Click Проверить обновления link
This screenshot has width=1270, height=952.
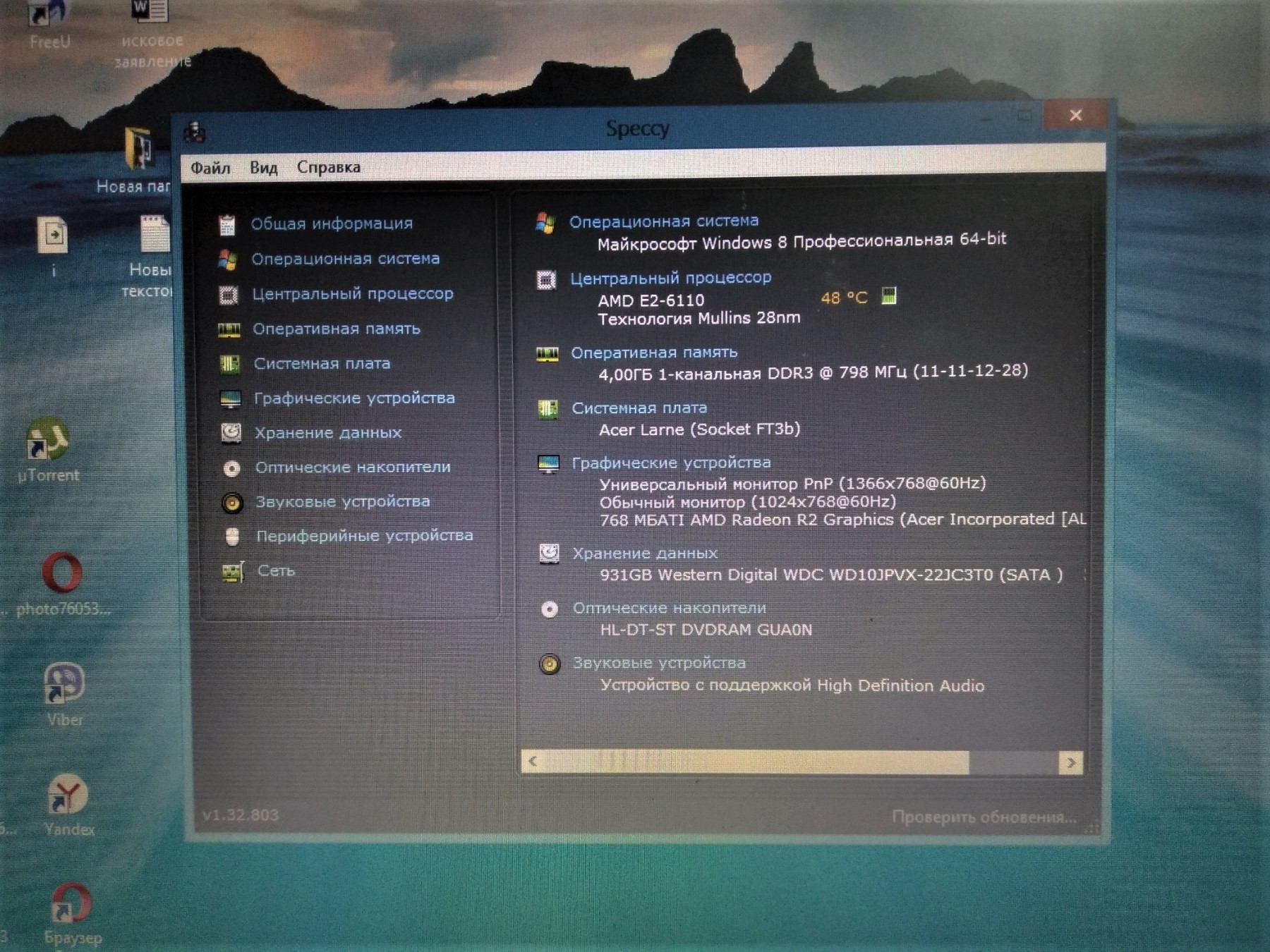click(x=984, y=817)
